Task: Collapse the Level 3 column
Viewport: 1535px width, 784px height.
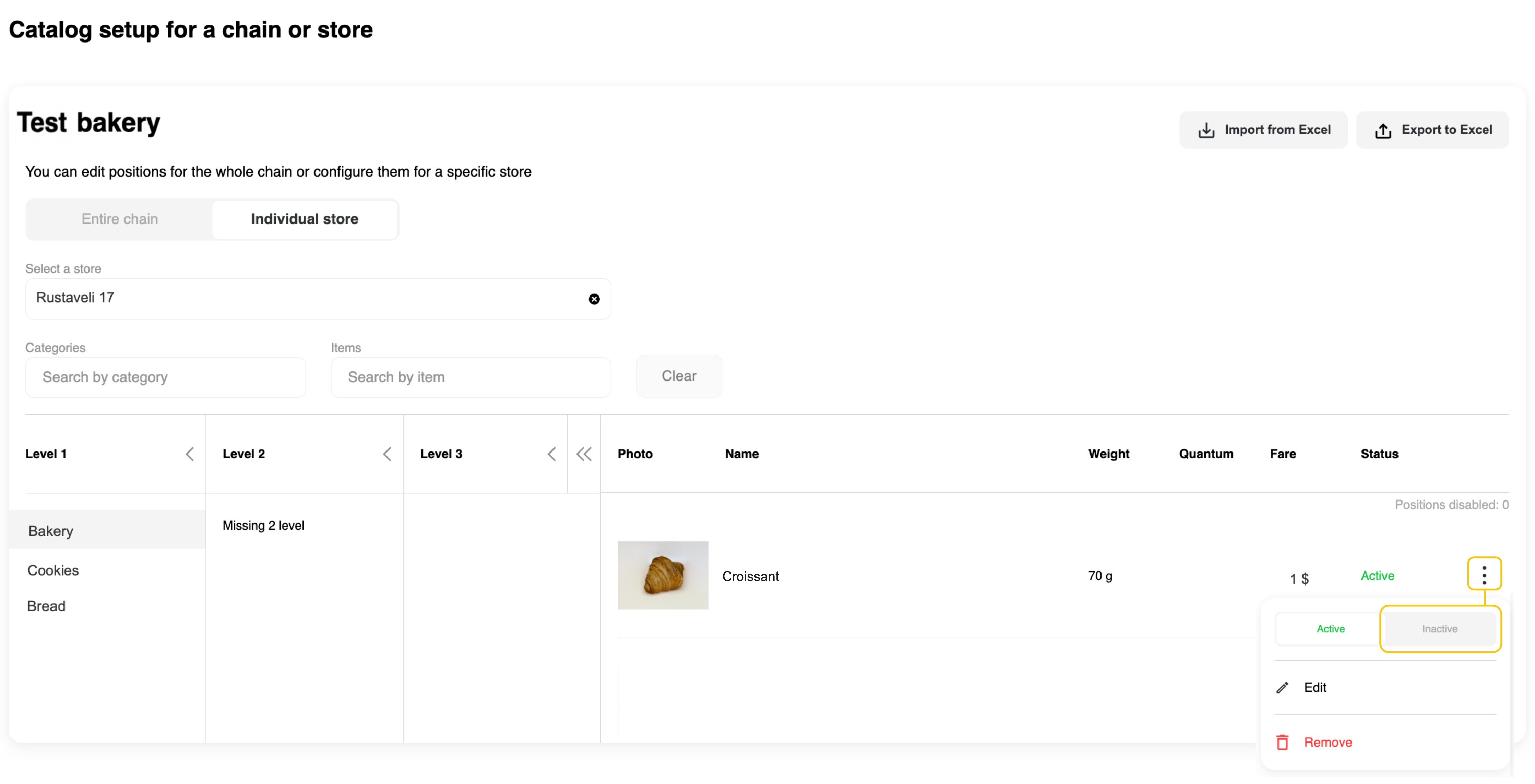Action: tap(551, 454)
